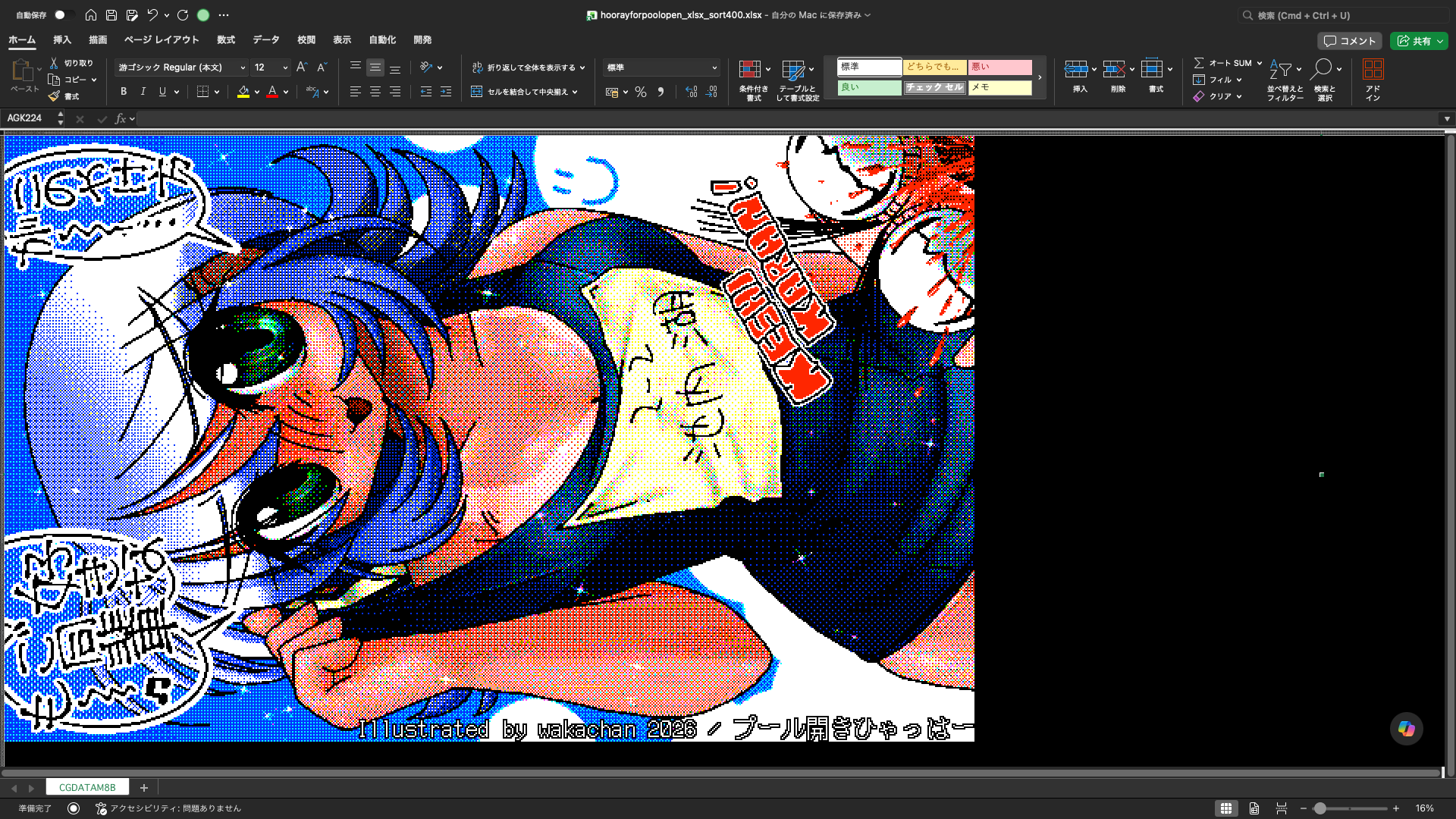Click the zoom slider handle
Image resolution: width=1456 pixels, height=819 pixels.
(x=1320, y=808)
